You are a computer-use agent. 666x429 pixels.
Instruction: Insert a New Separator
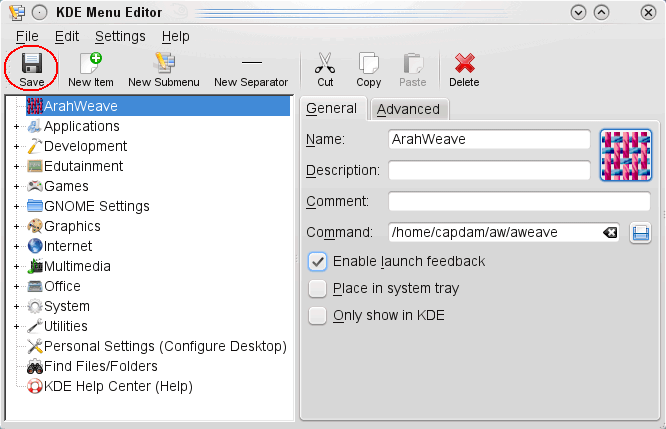click(x=251, y=70)
